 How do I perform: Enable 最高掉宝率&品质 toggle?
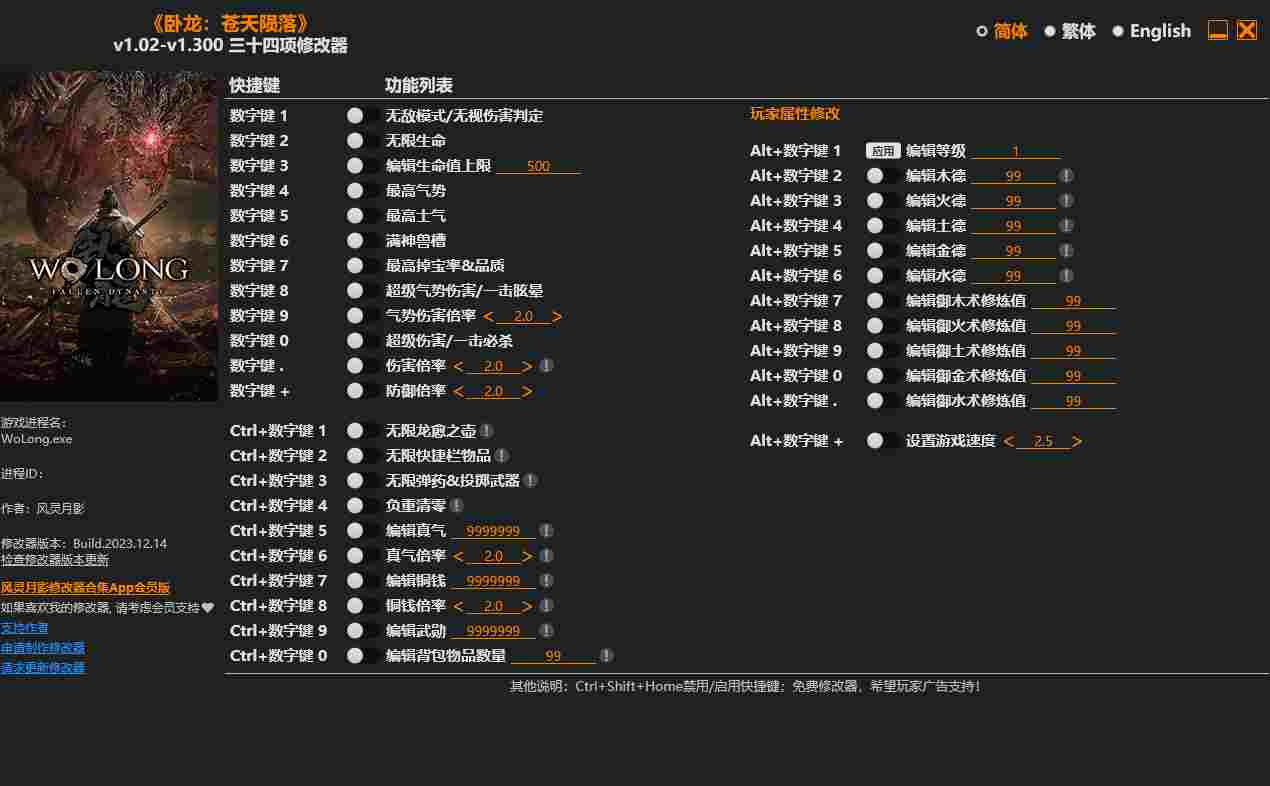tap(362, 266)
